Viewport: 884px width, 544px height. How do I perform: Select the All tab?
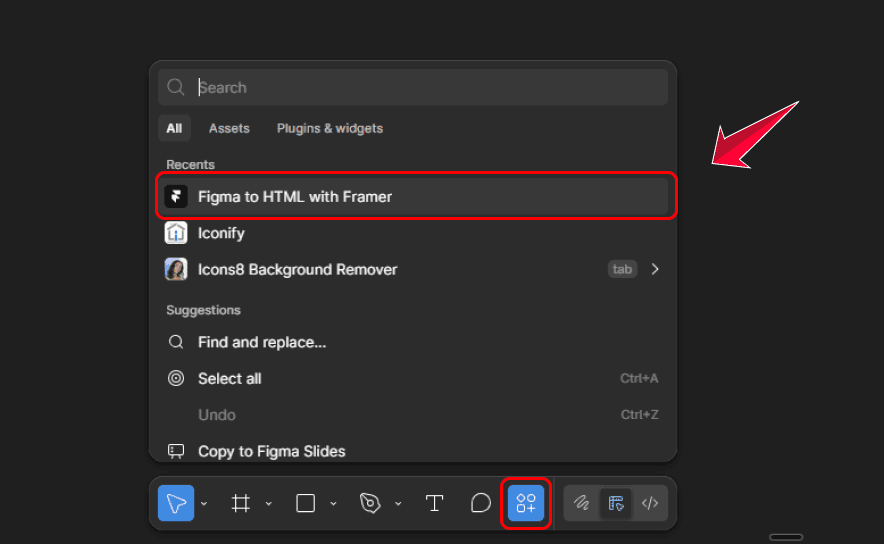pos(174,128)
